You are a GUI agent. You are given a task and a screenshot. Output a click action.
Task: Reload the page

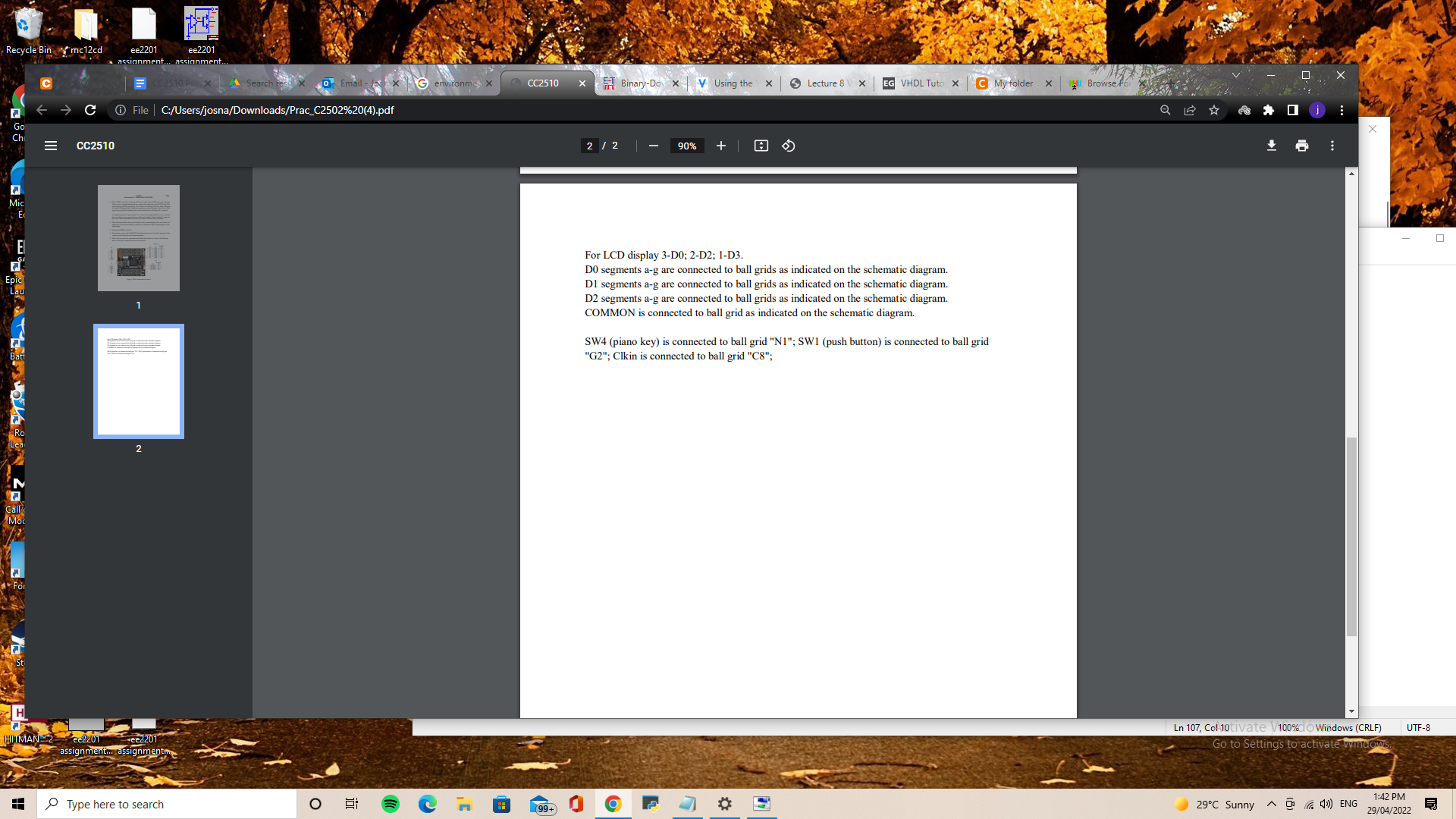[x=90, y=110]
